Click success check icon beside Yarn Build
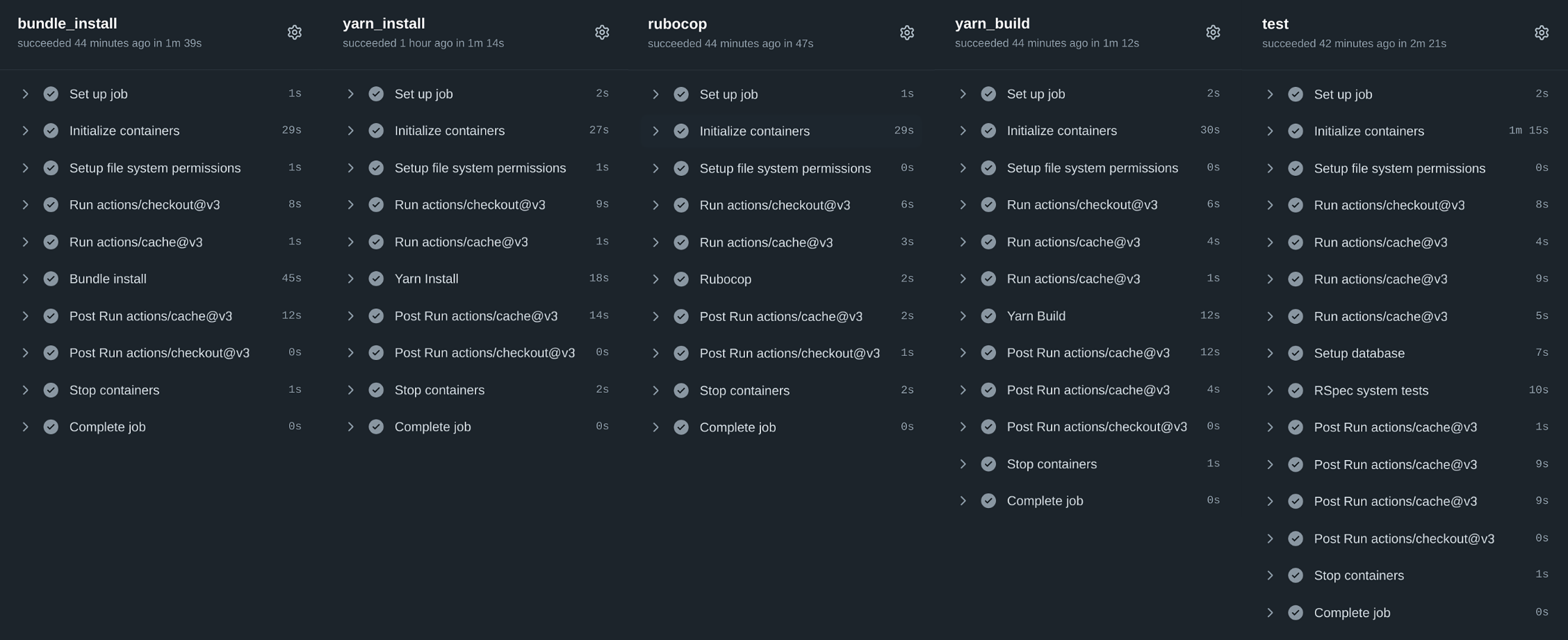1568x640 pixels. tap(988, 316)
